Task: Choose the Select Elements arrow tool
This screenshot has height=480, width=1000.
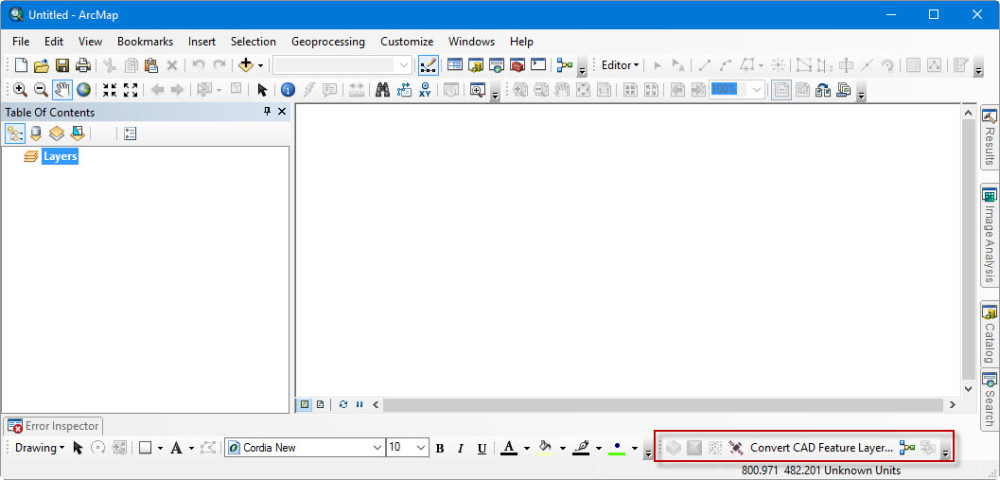Action: pyautogui.click(x=261, y=90)
